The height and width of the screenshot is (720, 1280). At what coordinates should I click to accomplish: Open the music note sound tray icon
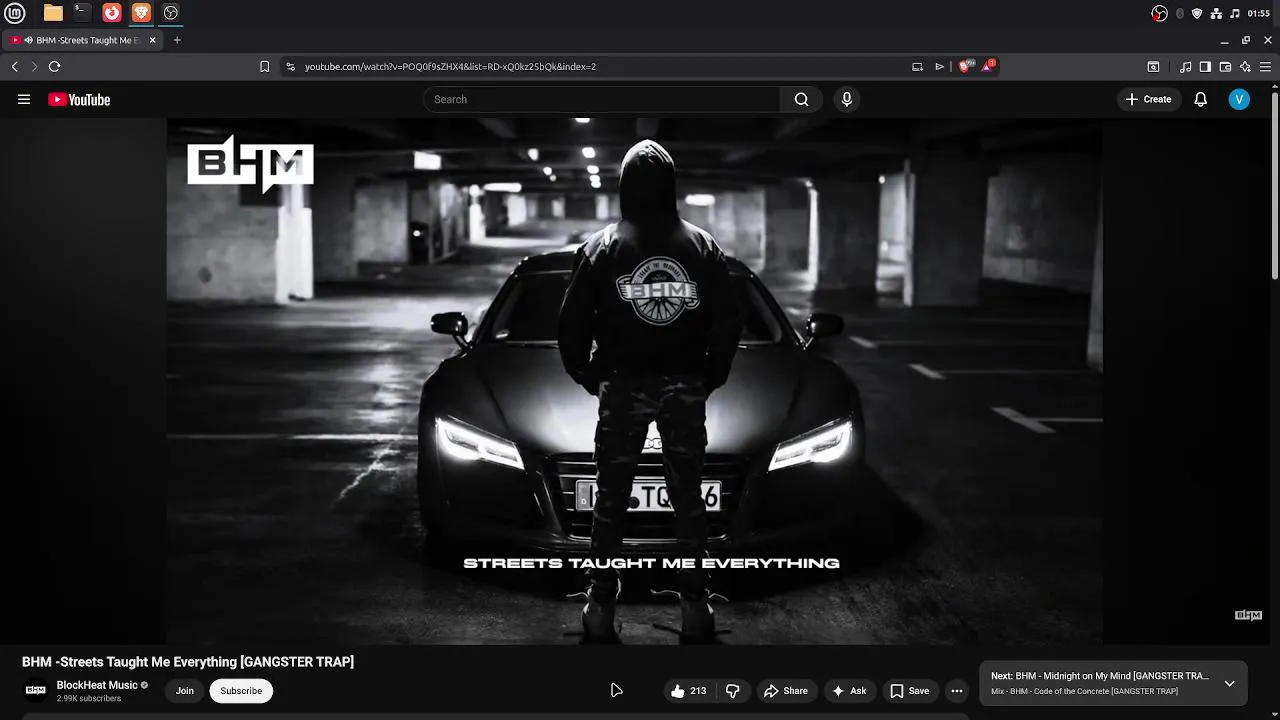coord(1235,13)
